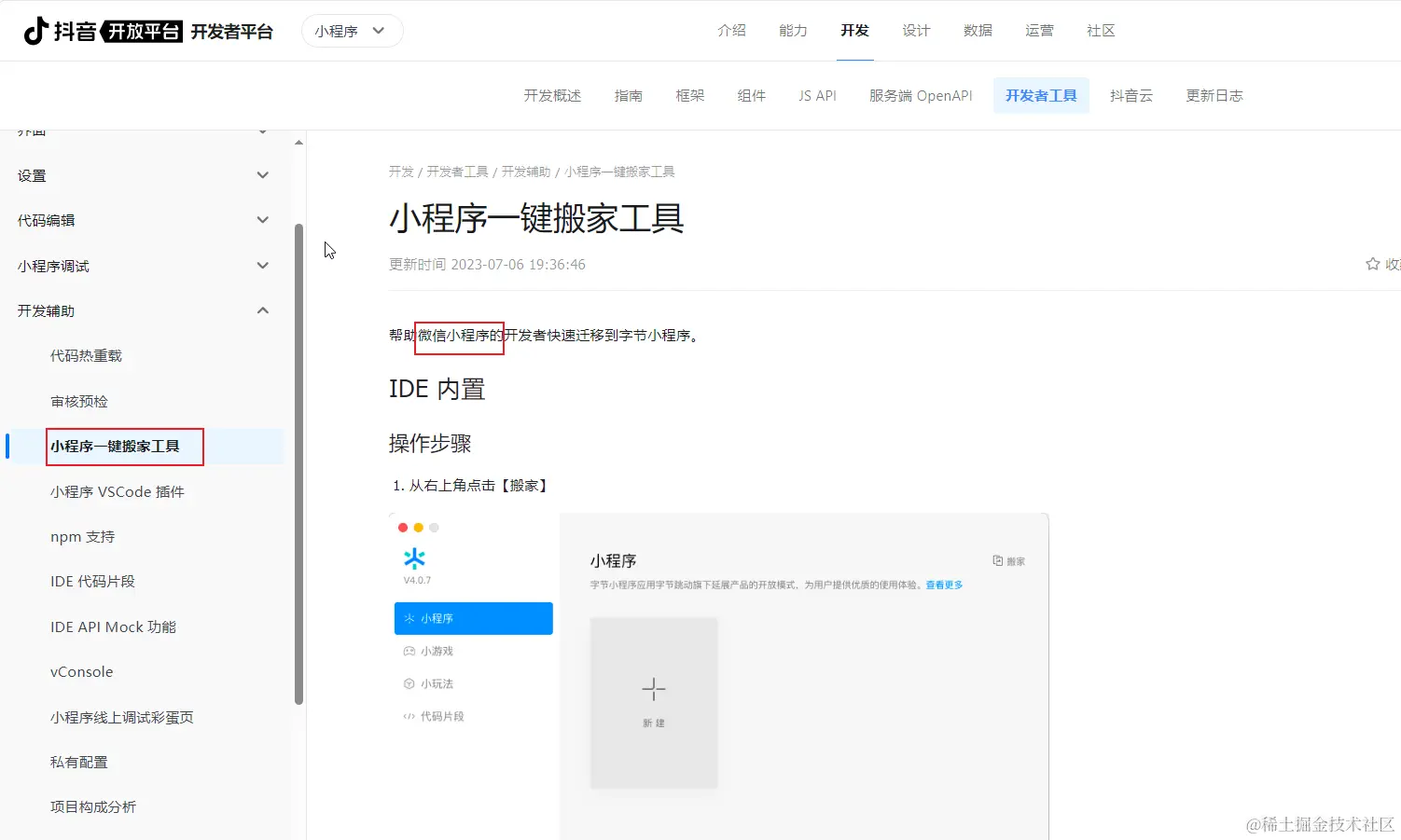Open the 数据 top menu

978,31
